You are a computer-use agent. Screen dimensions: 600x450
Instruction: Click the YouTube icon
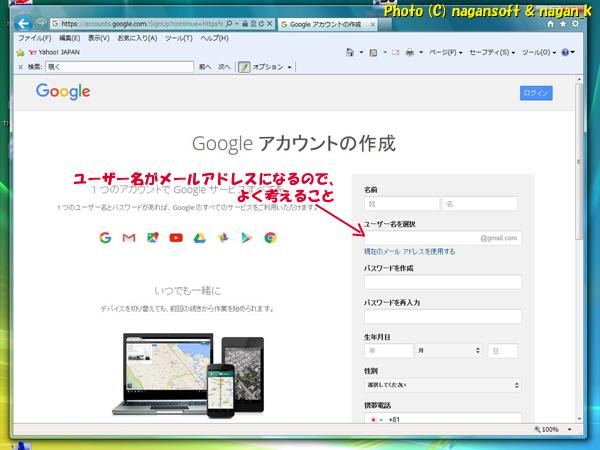click(176, 237)
